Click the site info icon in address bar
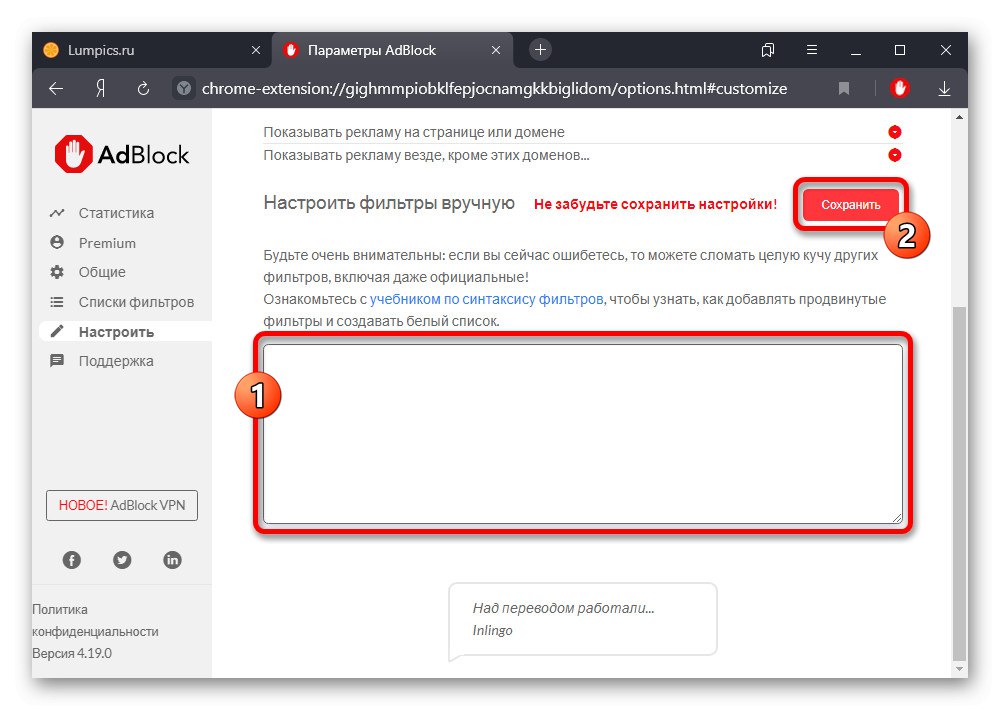 coord(184,89)
